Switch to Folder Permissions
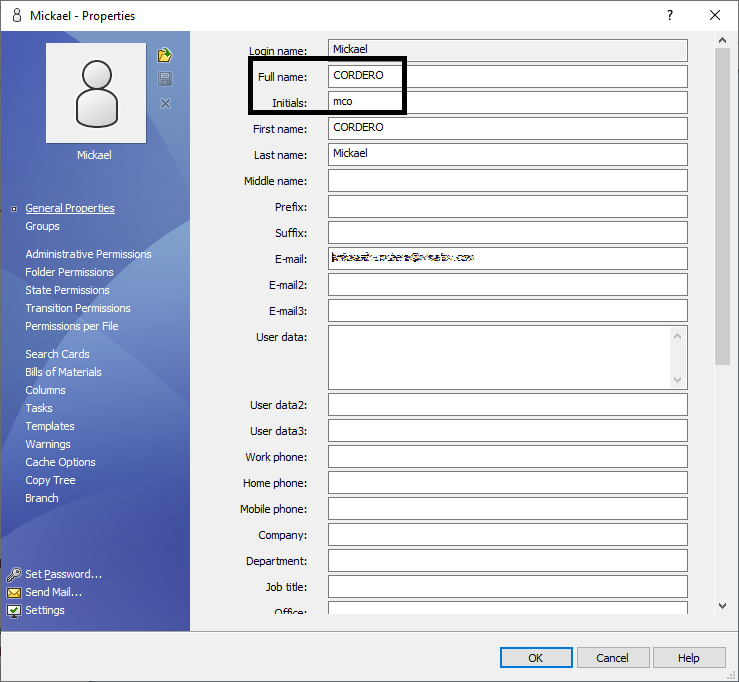 69,272
